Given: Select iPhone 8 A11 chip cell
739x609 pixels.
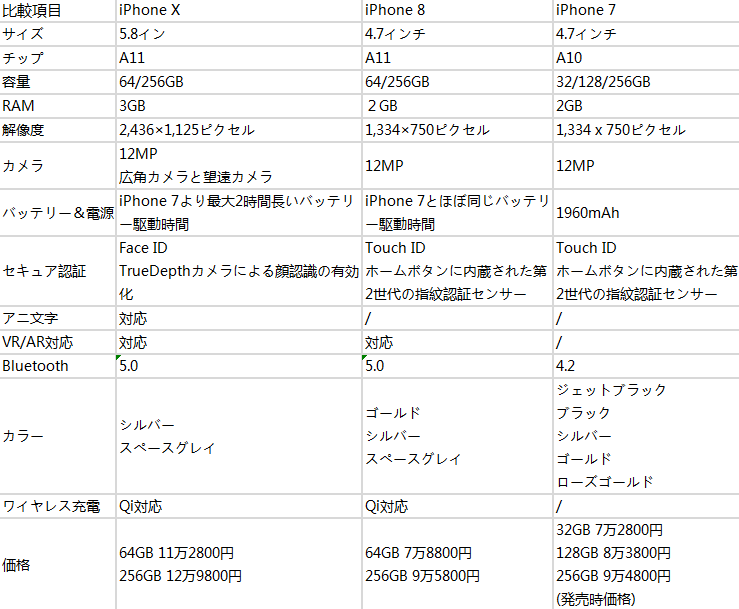Looking at the screenshot, I should (457, 58).
